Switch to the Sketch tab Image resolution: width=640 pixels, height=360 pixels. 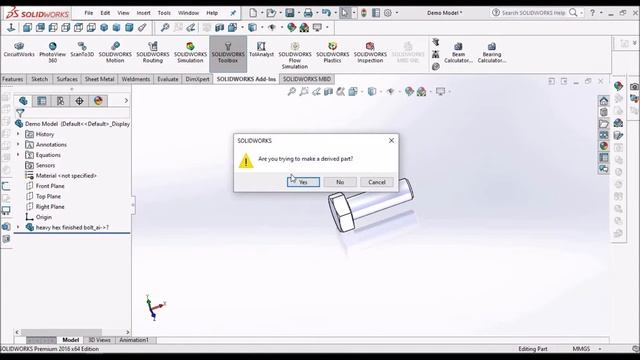[40, 79]
